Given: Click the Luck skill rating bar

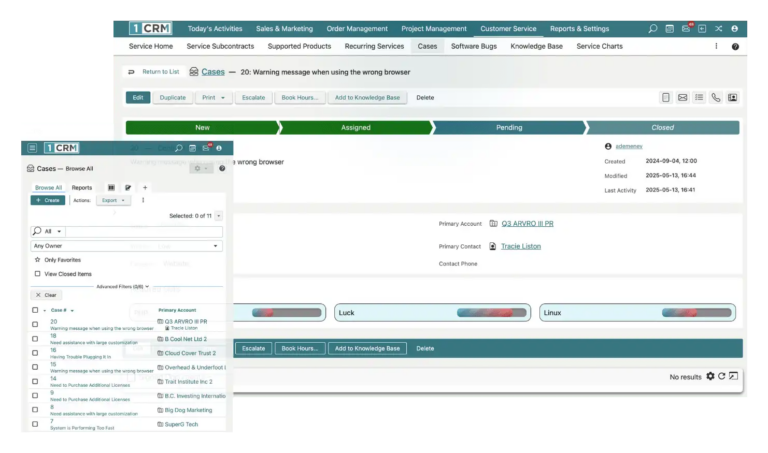Looking at the screenshot, I should (492, 312).
